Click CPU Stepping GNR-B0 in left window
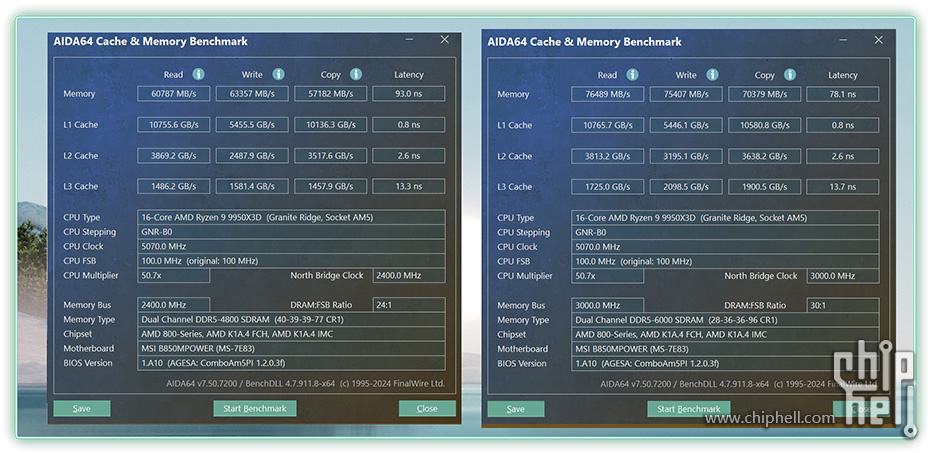 click(x=291, y=232)
